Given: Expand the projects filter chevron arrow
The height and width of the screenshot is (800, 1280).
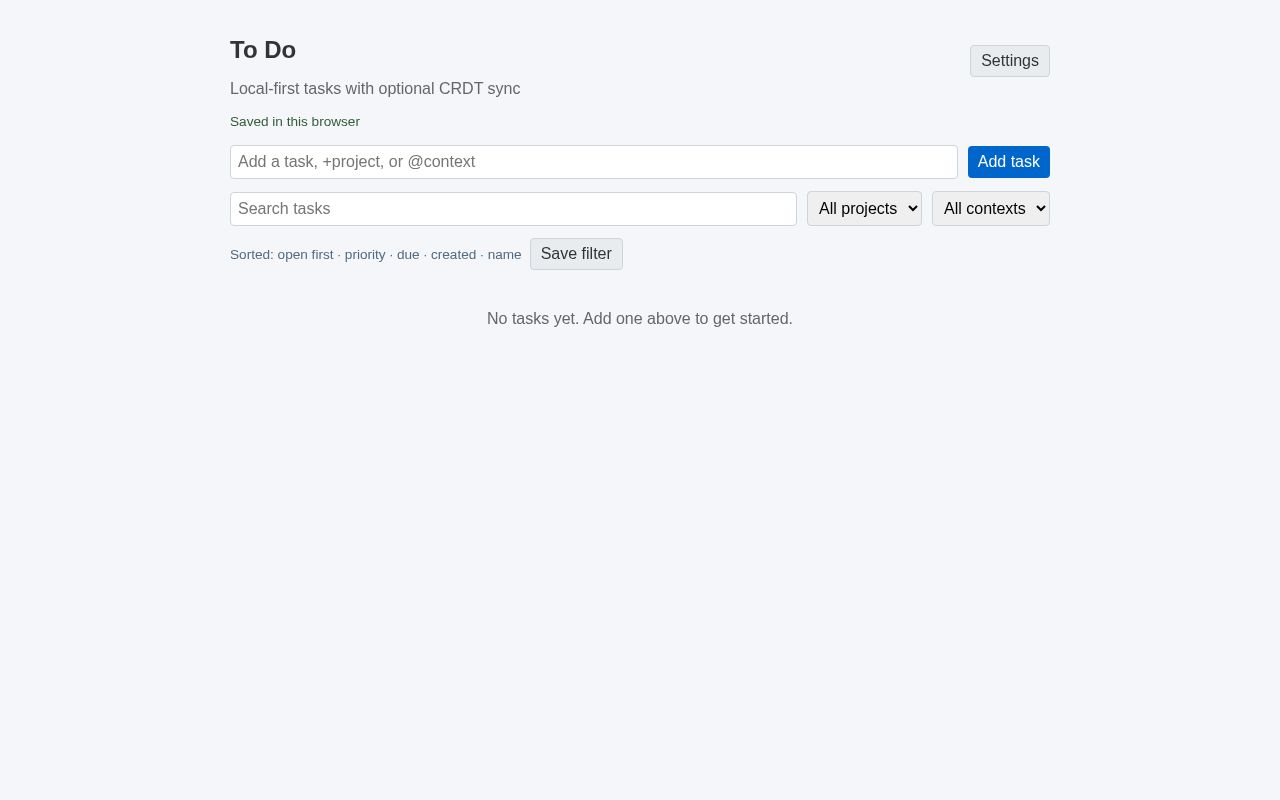Looking at the screenshot, I should (911, 209).
